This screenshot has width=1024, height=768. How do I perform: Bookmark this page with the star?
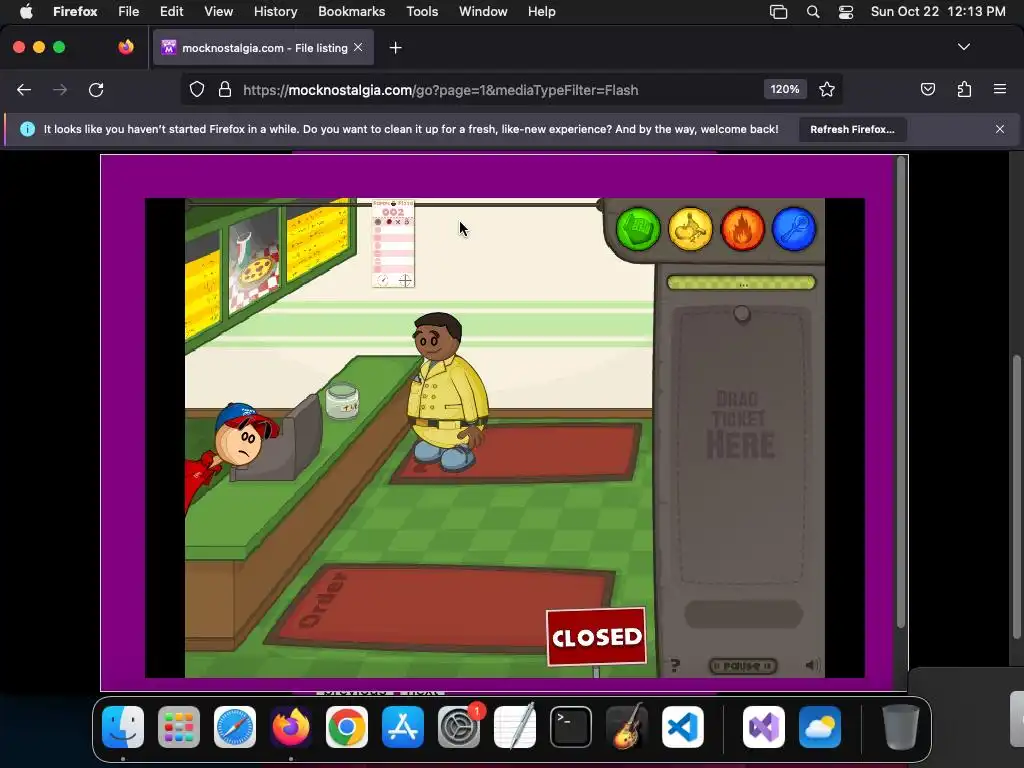tap(827, 89)
